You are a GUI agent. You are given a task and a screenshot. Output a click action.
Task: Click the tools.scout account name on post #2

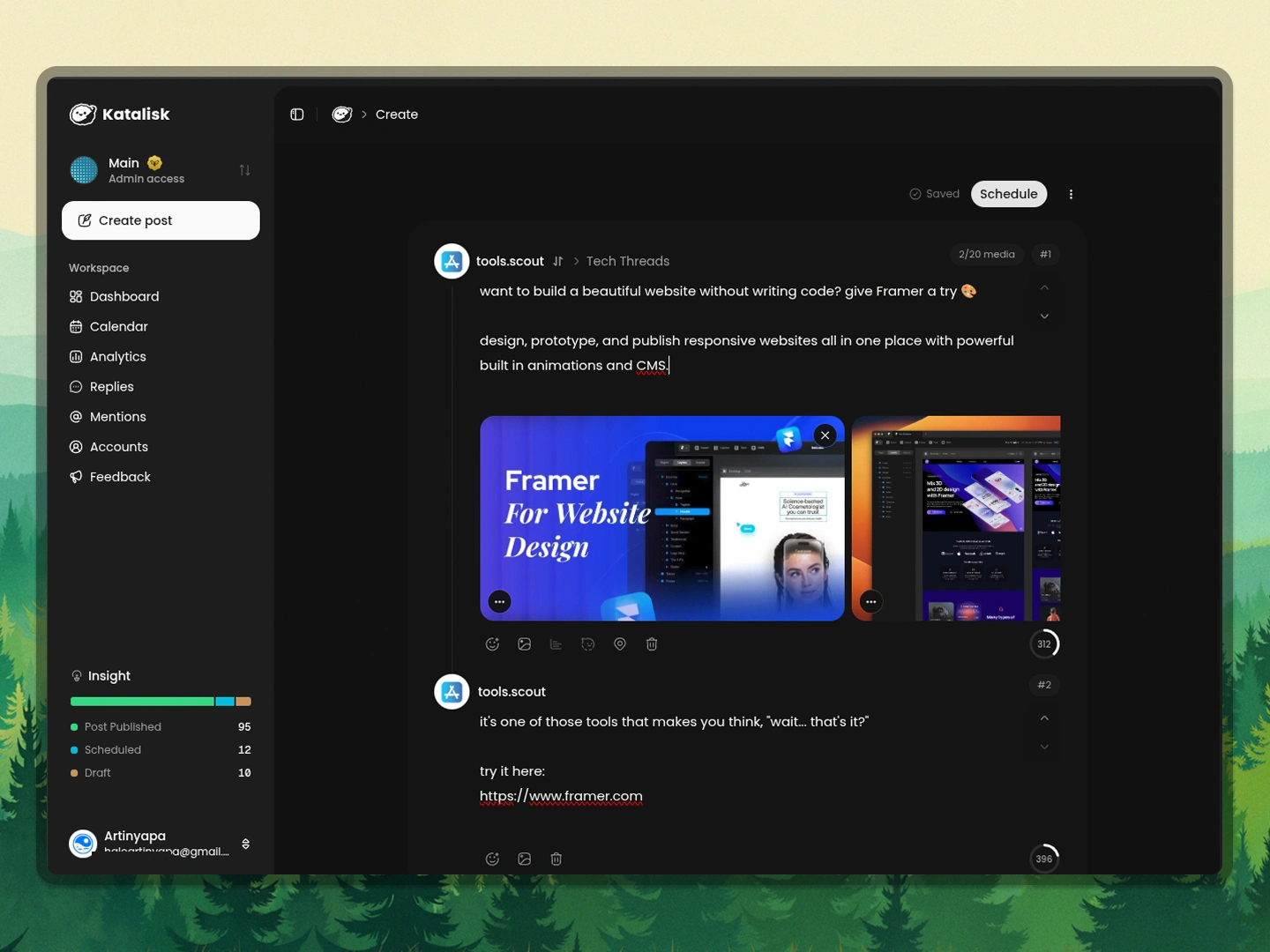click(512, 692)
